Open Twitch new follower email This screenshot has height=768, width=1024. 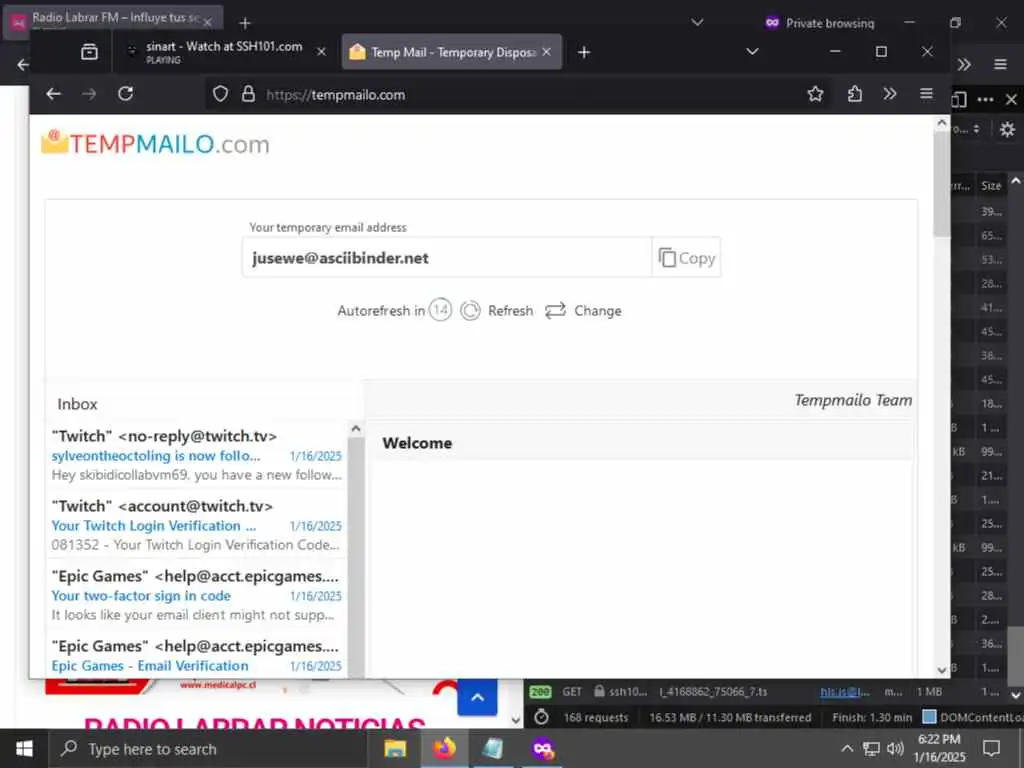(197, 455)
